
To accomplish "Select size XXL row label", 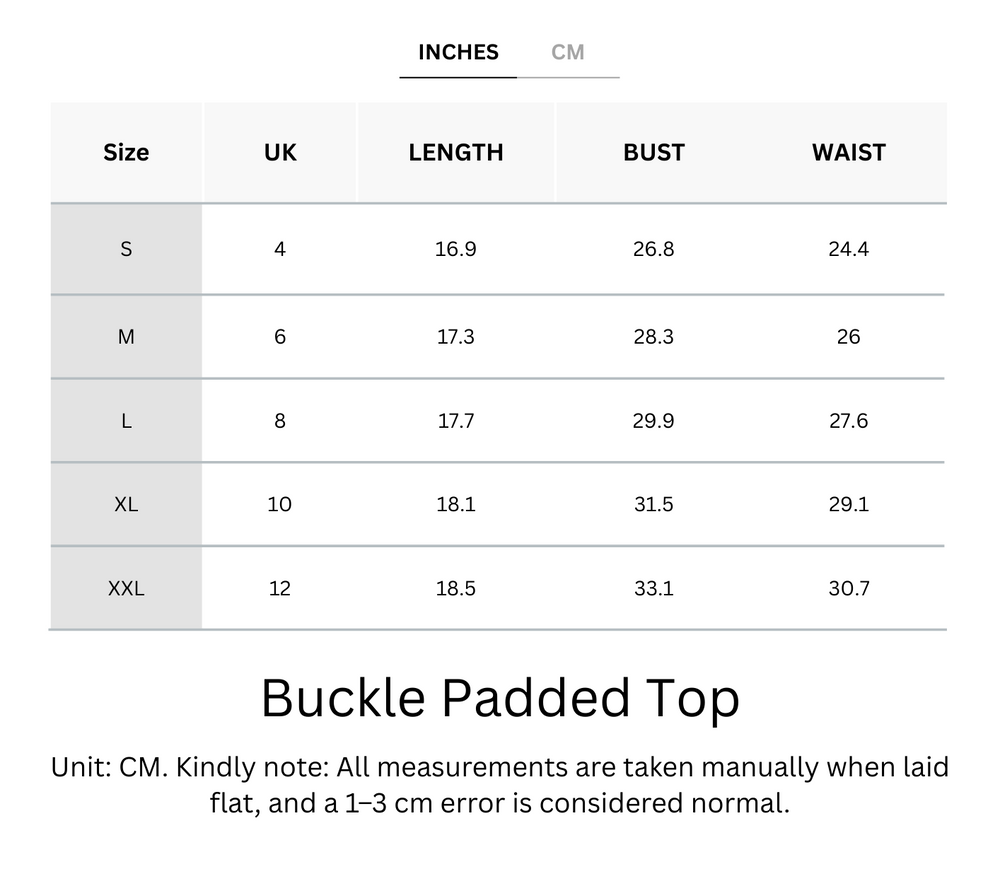I will (x=126, y=588).
